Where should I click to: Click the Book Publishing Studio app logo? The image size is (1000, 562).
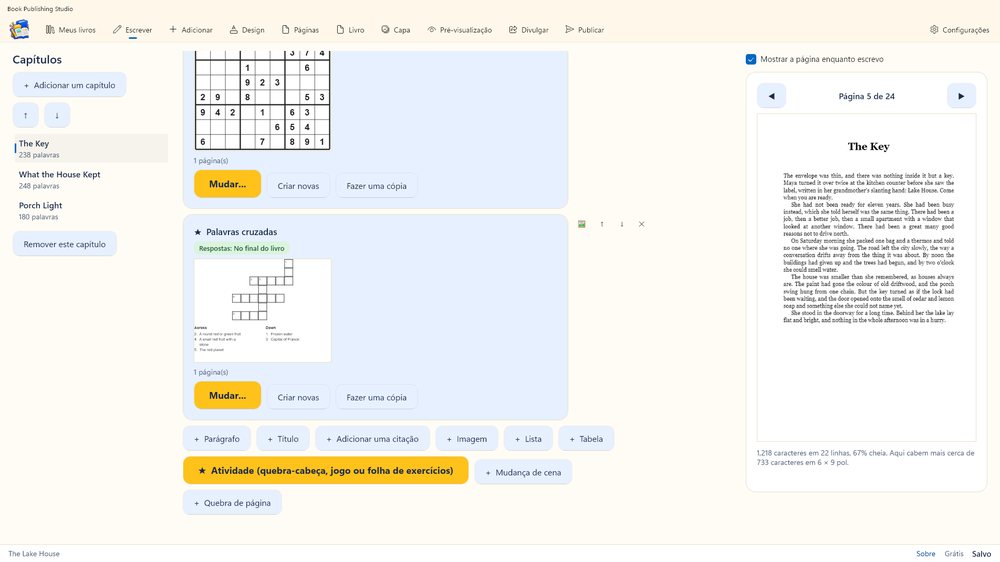20,29
